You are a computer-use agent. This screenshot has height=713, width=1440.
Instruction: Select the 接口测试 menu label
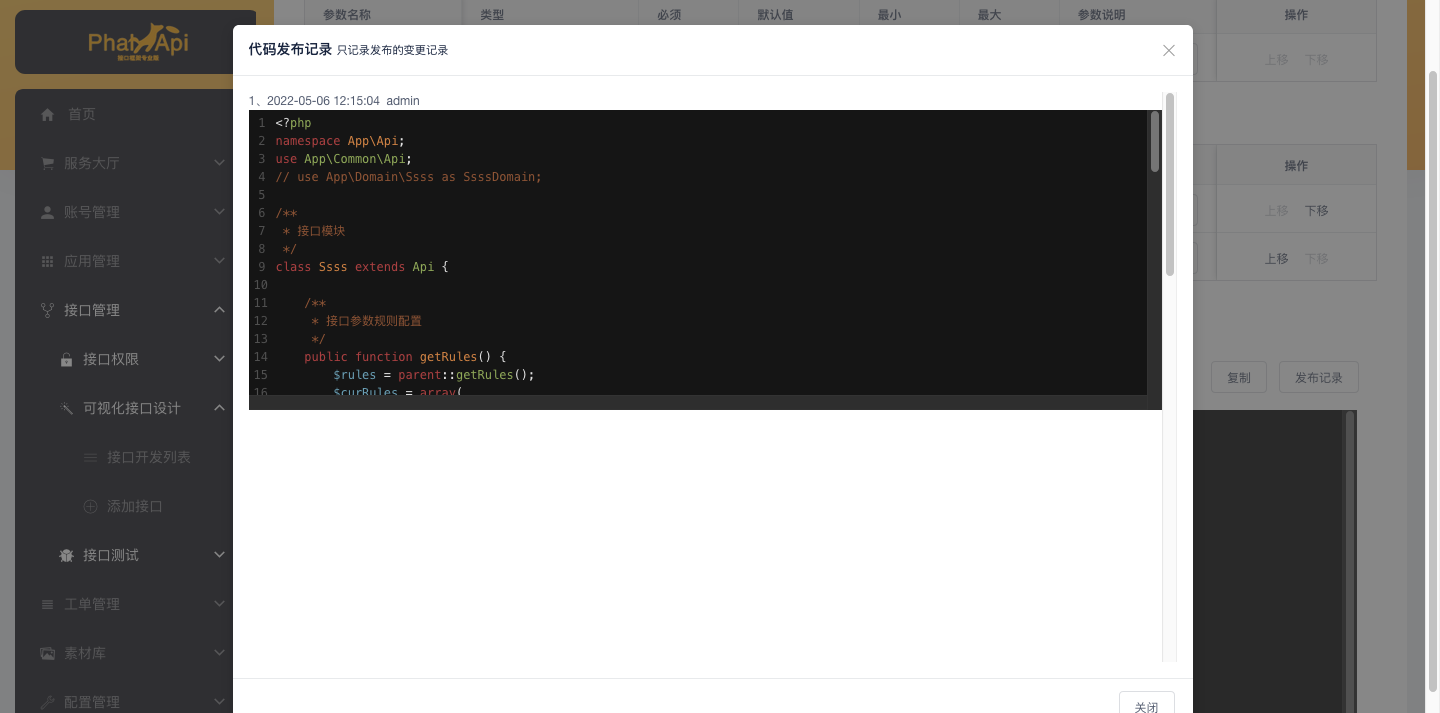111,555
